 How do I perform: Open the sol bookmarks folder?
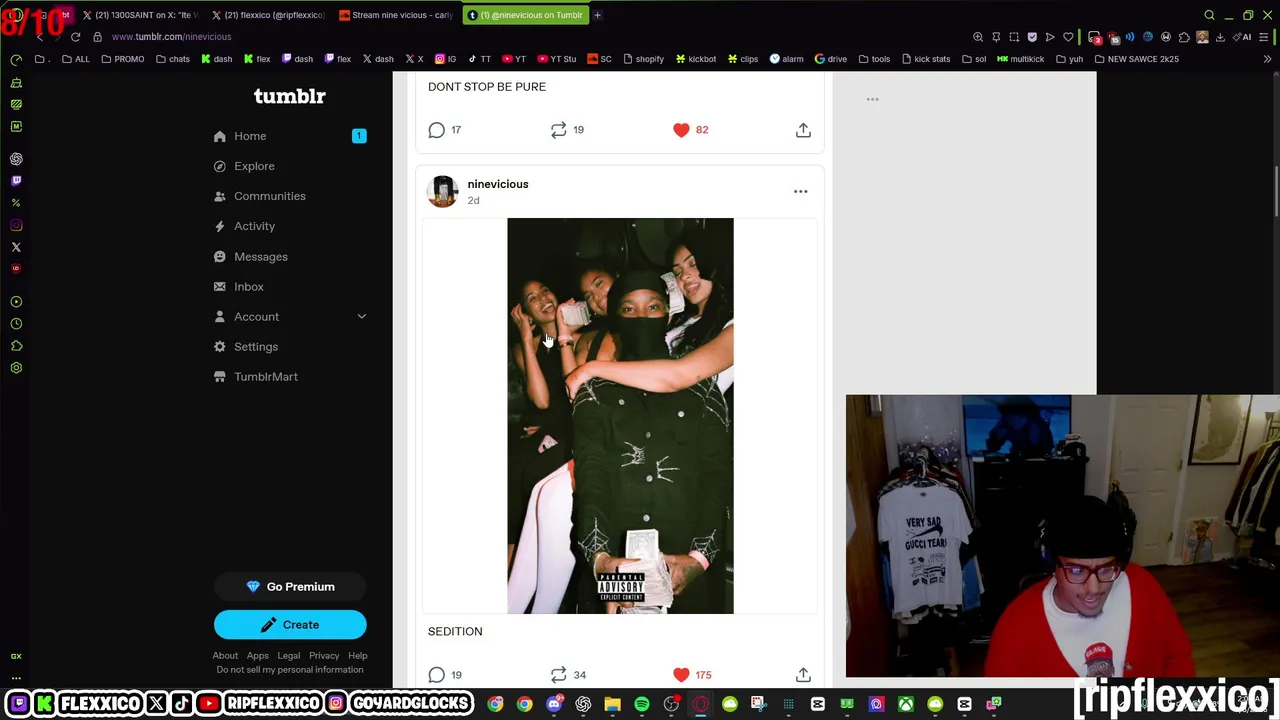coord(974,59)
